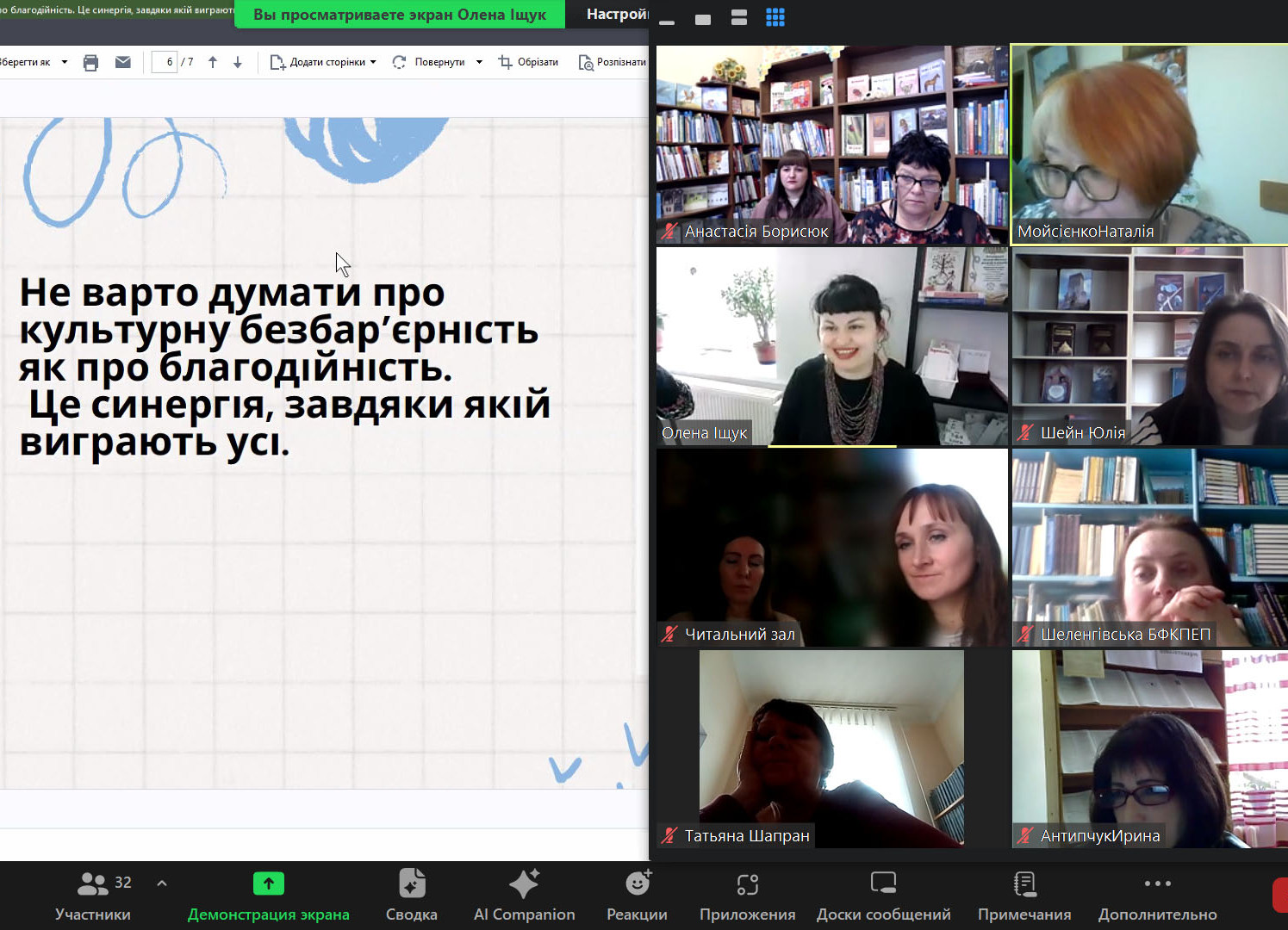Go to previous page with the up arrow
The image size is (1288, 930).
click(213, 62)
